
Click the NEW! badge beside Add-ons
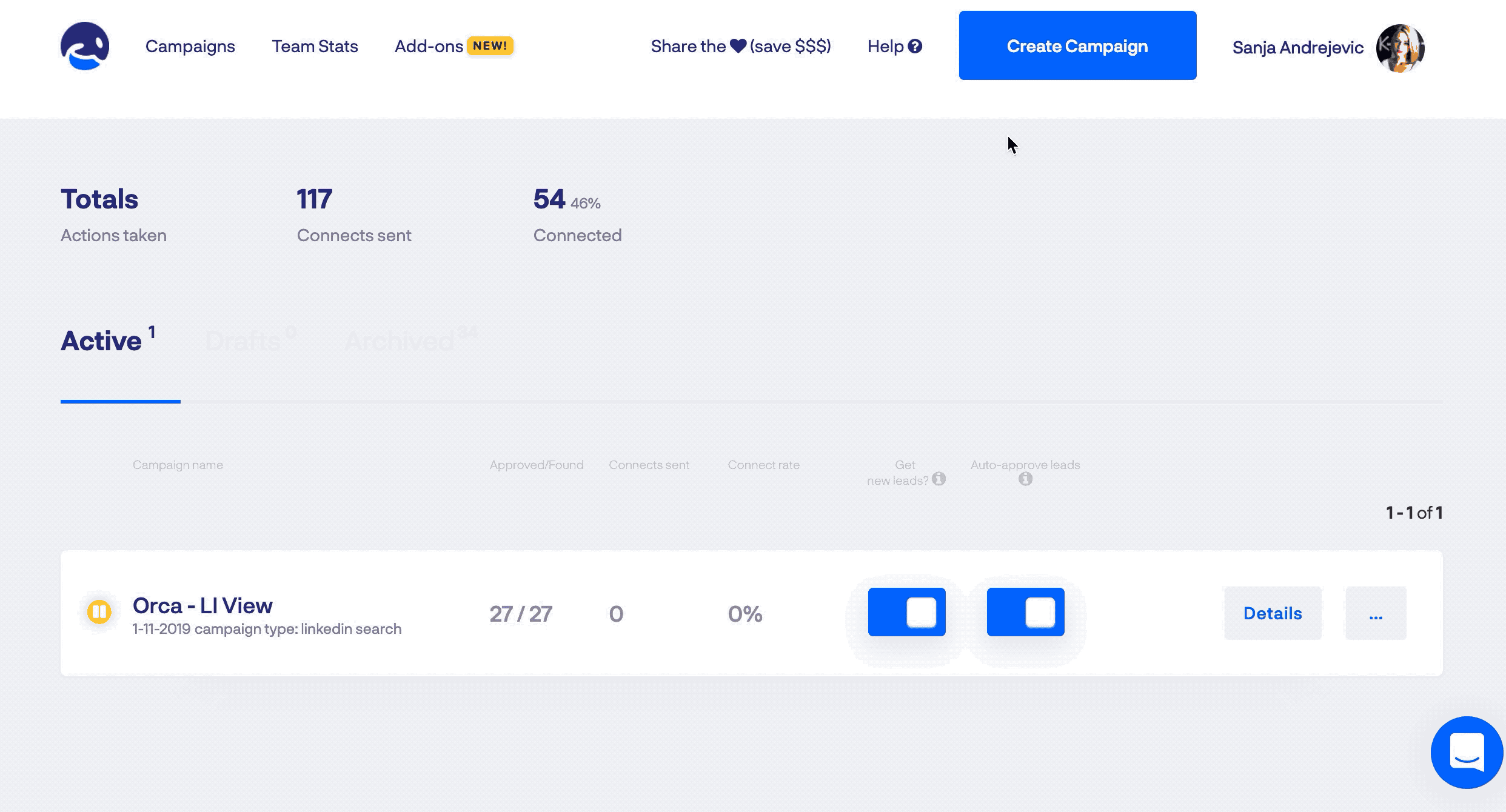pos(490,45)
